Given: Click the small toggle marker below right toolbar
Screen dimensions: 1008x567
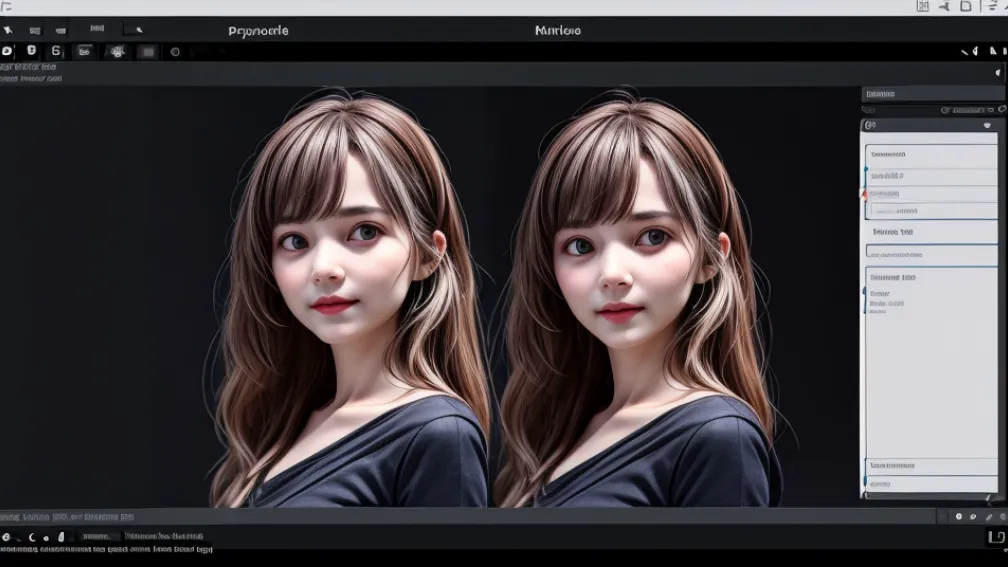Looking at the screenshot, I should (998, 73).
